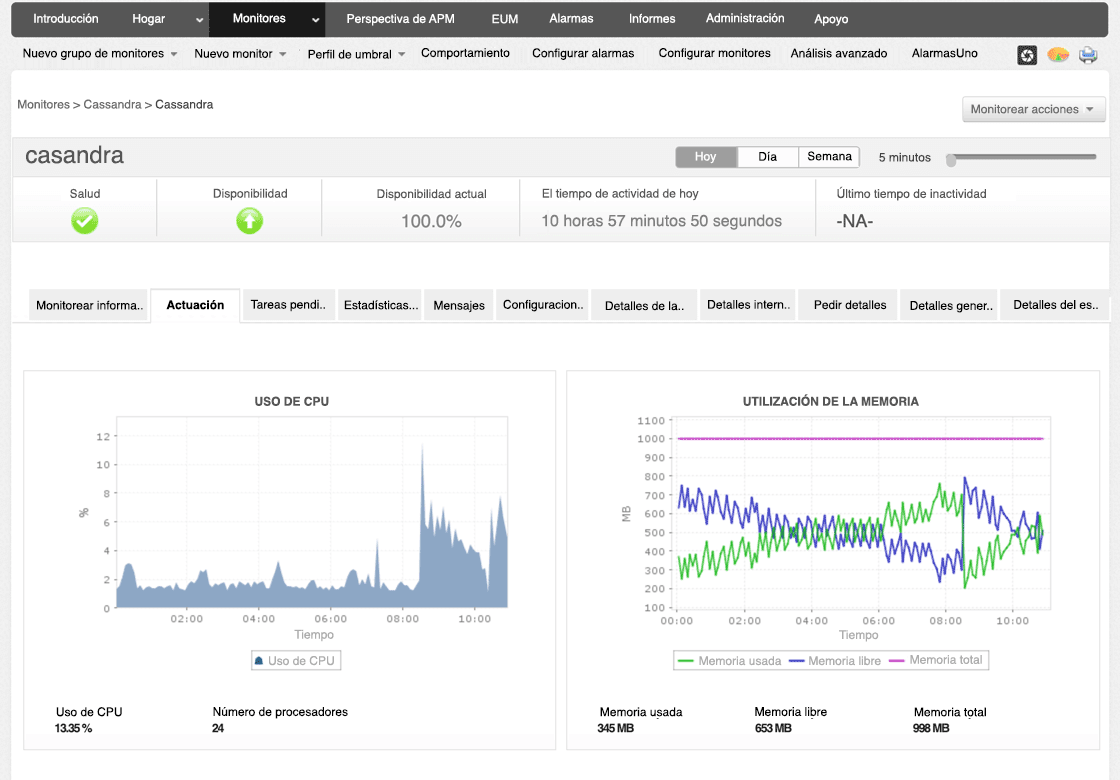
Task: Open the Análisis avanzado option
Action: tap(838, 53)
